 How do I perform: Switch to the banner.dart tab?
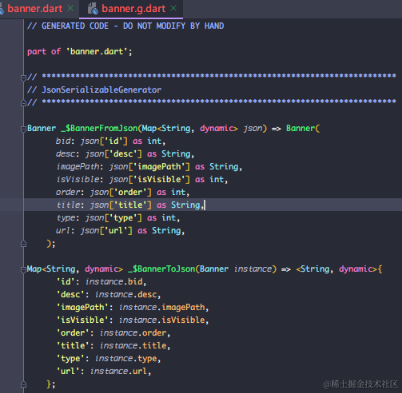(35, 8)
